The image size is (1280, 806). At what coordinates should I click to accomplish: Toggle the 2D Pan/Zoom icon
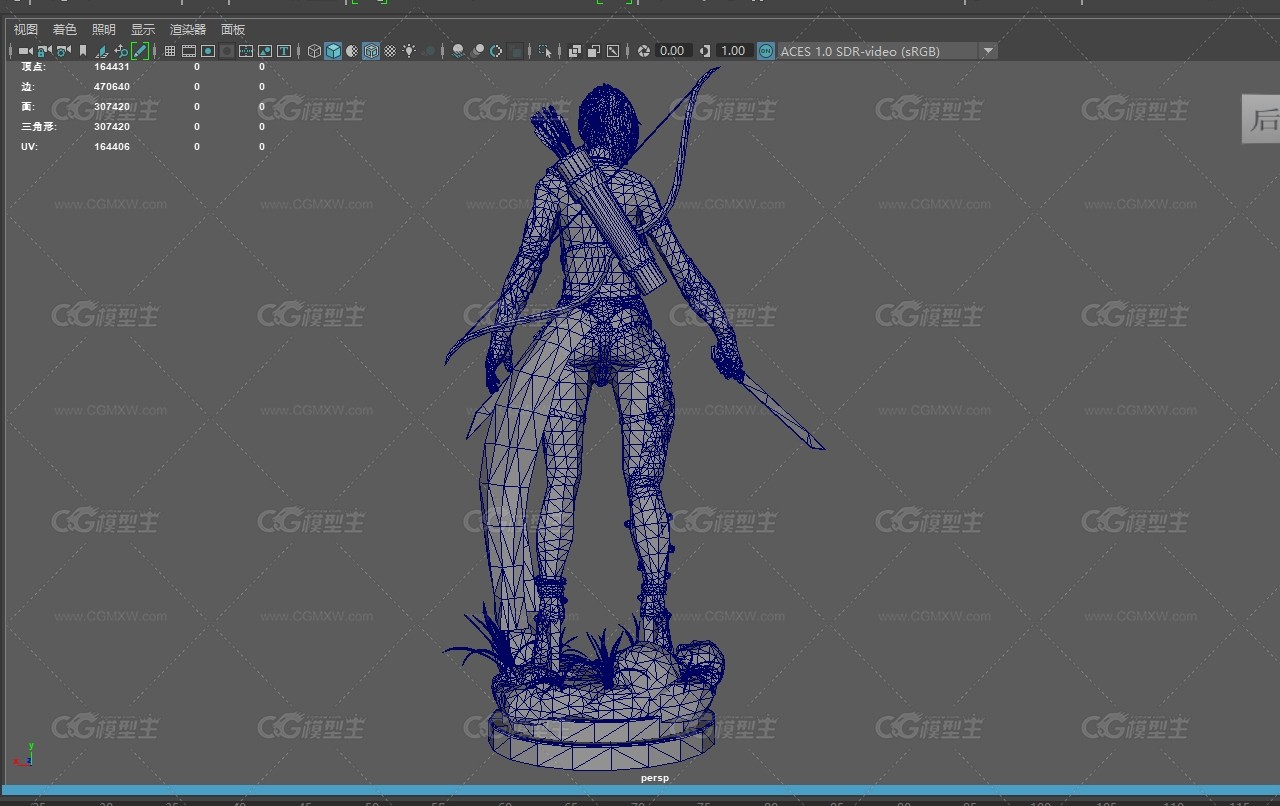(x=121, y=51)
